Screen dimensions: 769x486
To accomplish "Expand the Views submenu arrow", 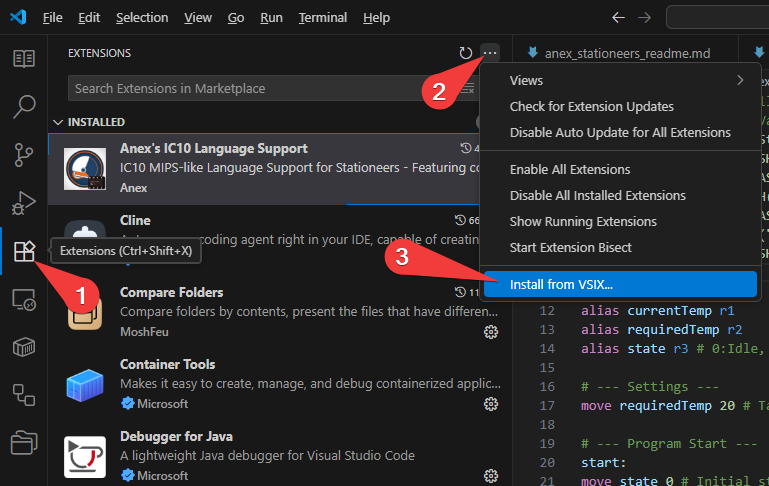I will pos(740,80).
